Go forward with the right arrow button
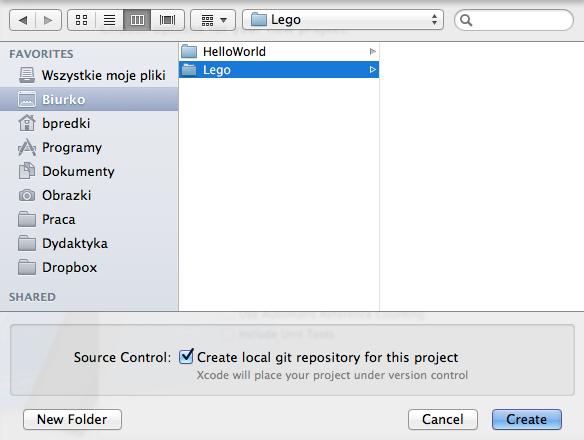584x440 pixels. [x=48, y=20]
